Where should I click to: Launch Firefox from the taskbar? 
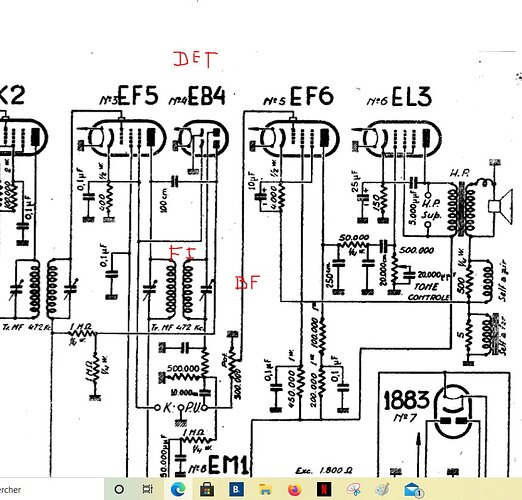(x=294, y=489)
